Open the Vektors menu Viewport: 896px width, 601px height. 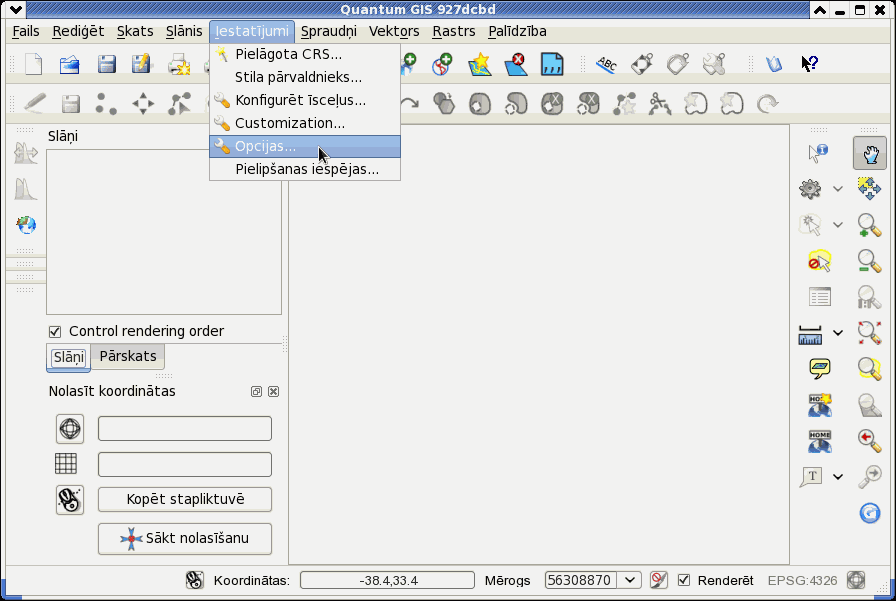pos(394,31)
